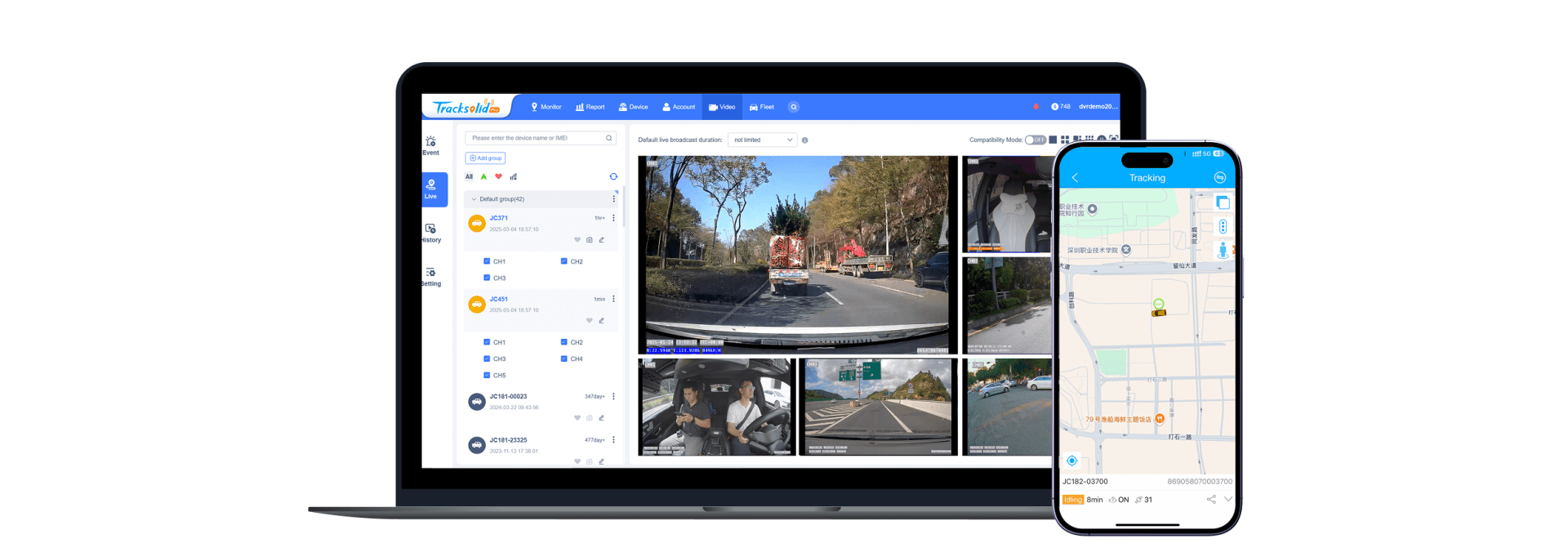Click the refresh device list icon
This screenshot has width=1568, height=552.
point(613,176)
